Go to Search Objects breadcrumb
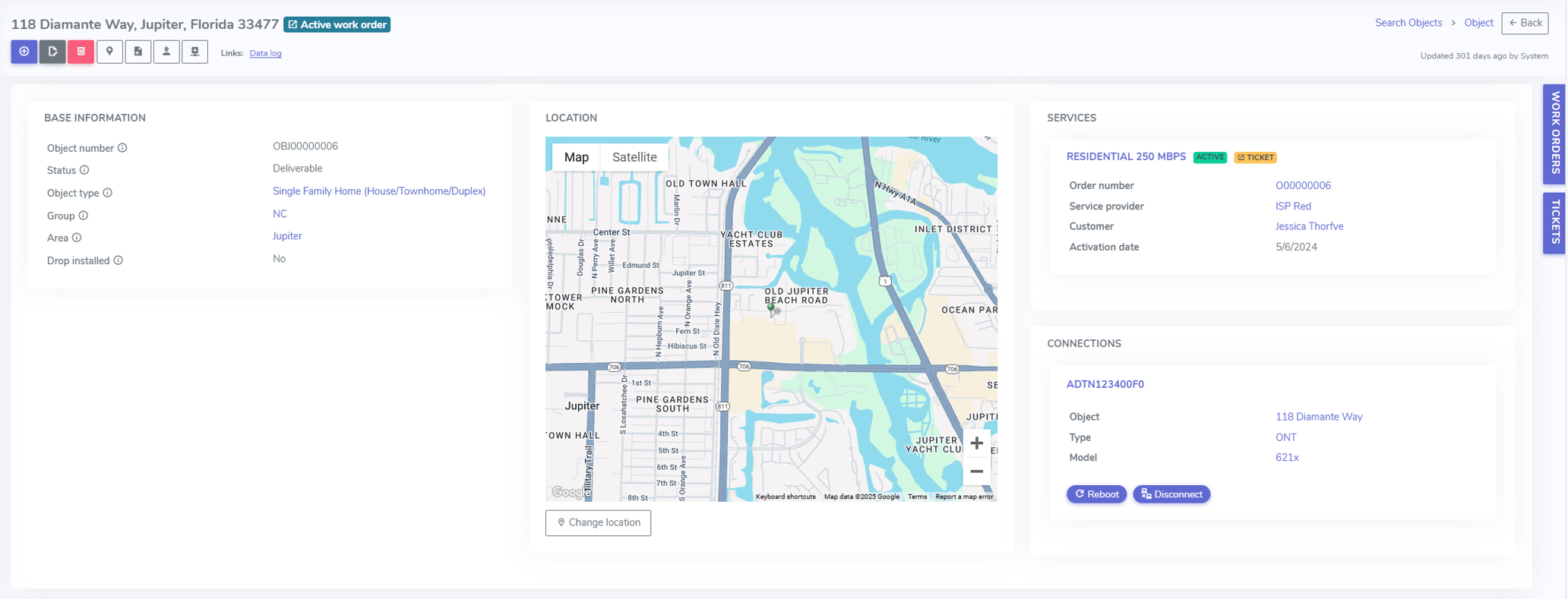The width and height of the screenshot is (1568, 599). tap(1408, 23)
